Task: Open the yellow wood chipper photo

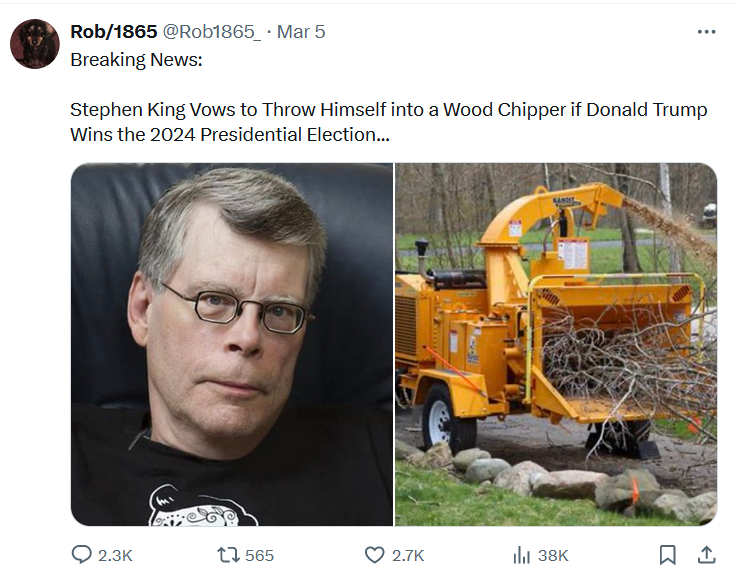Action: tap(556, 344)
